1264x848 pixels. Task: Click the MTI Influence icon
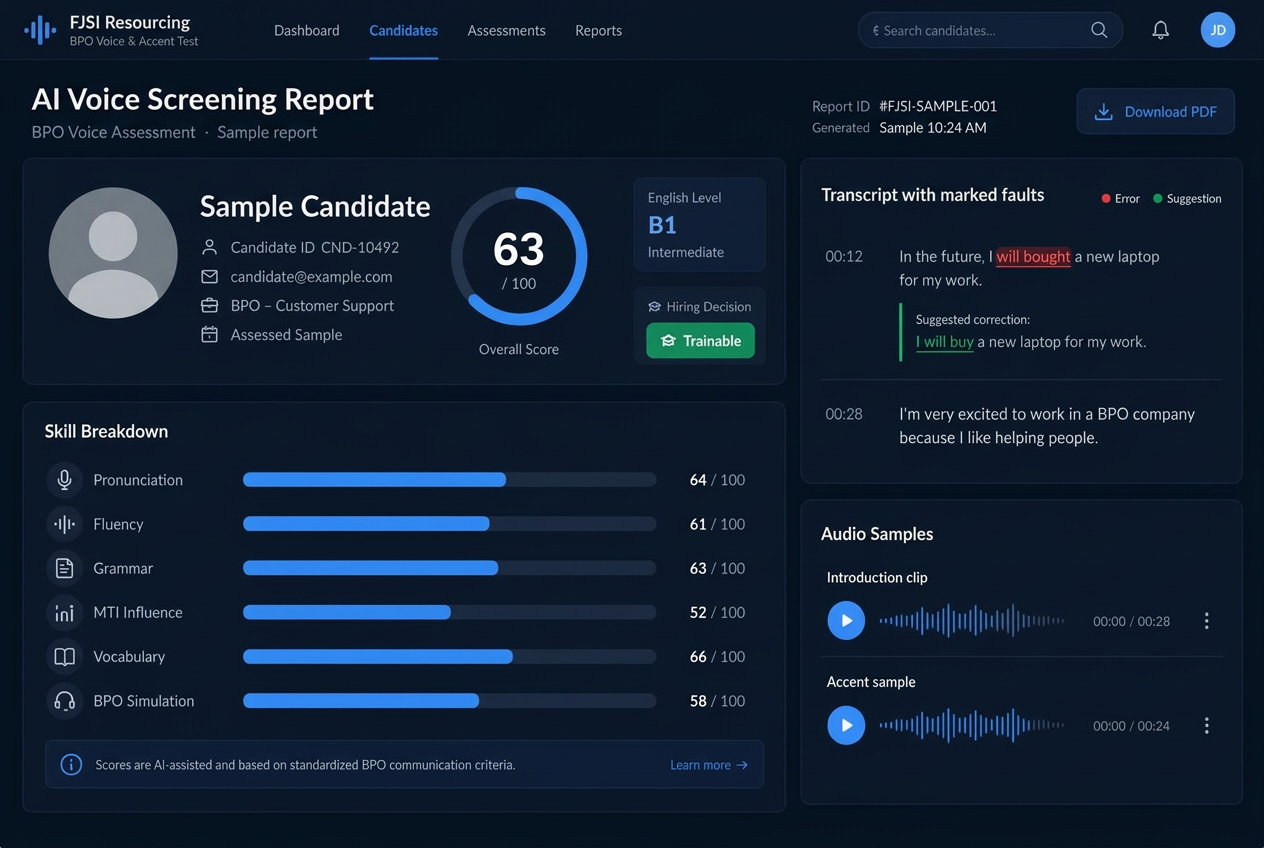coord(64,612)
